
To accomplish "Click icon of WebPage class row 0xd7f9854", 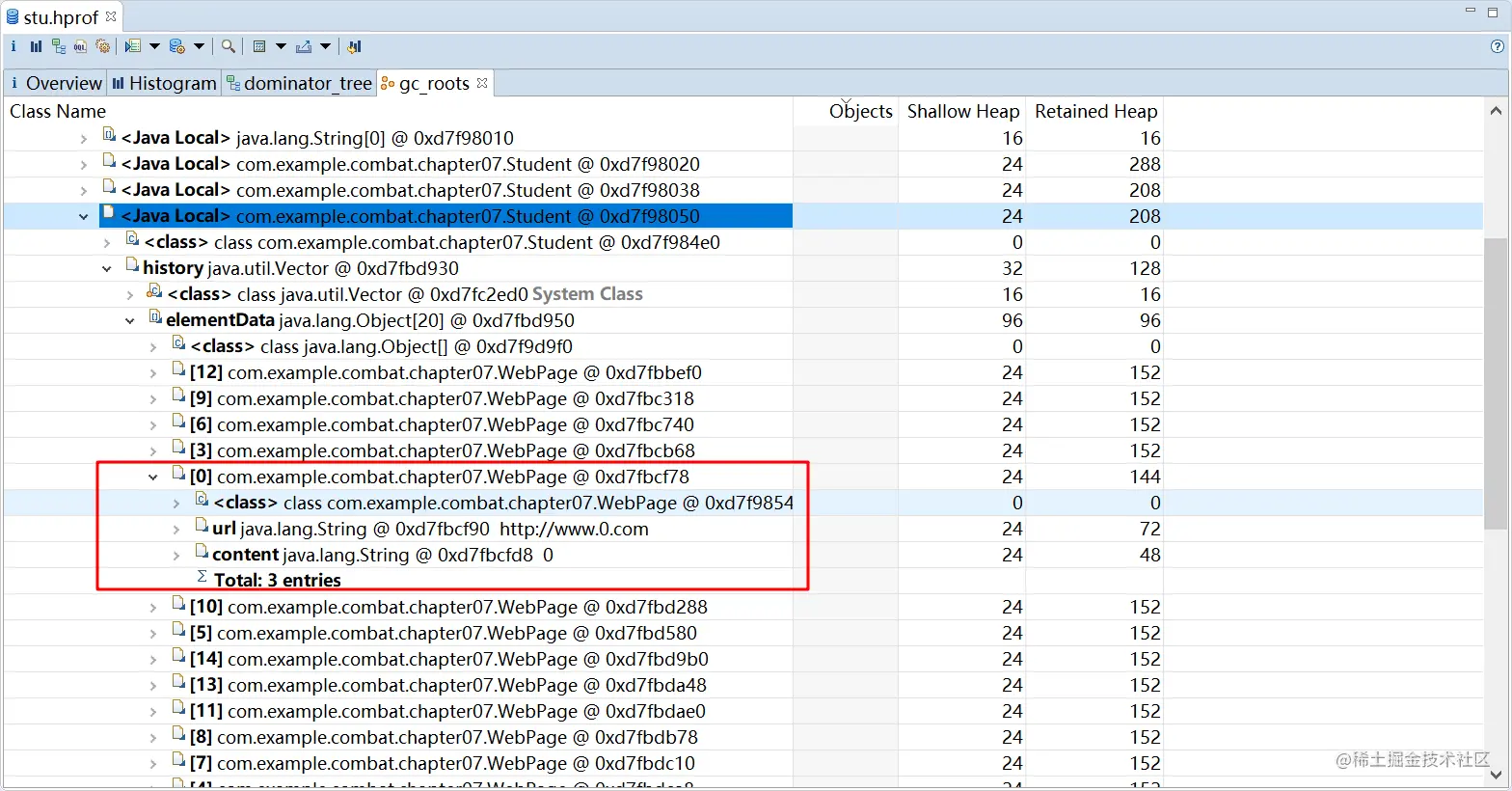I will click(x=202, y=500).
